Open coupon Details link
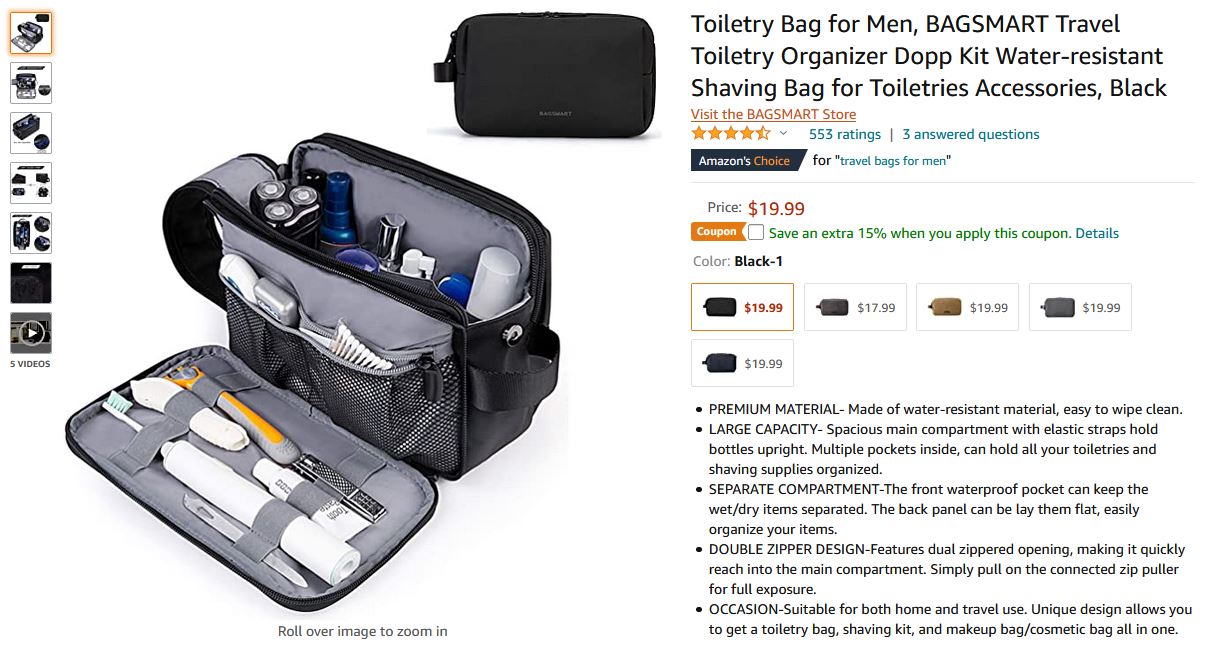 tap(1097, 233)
